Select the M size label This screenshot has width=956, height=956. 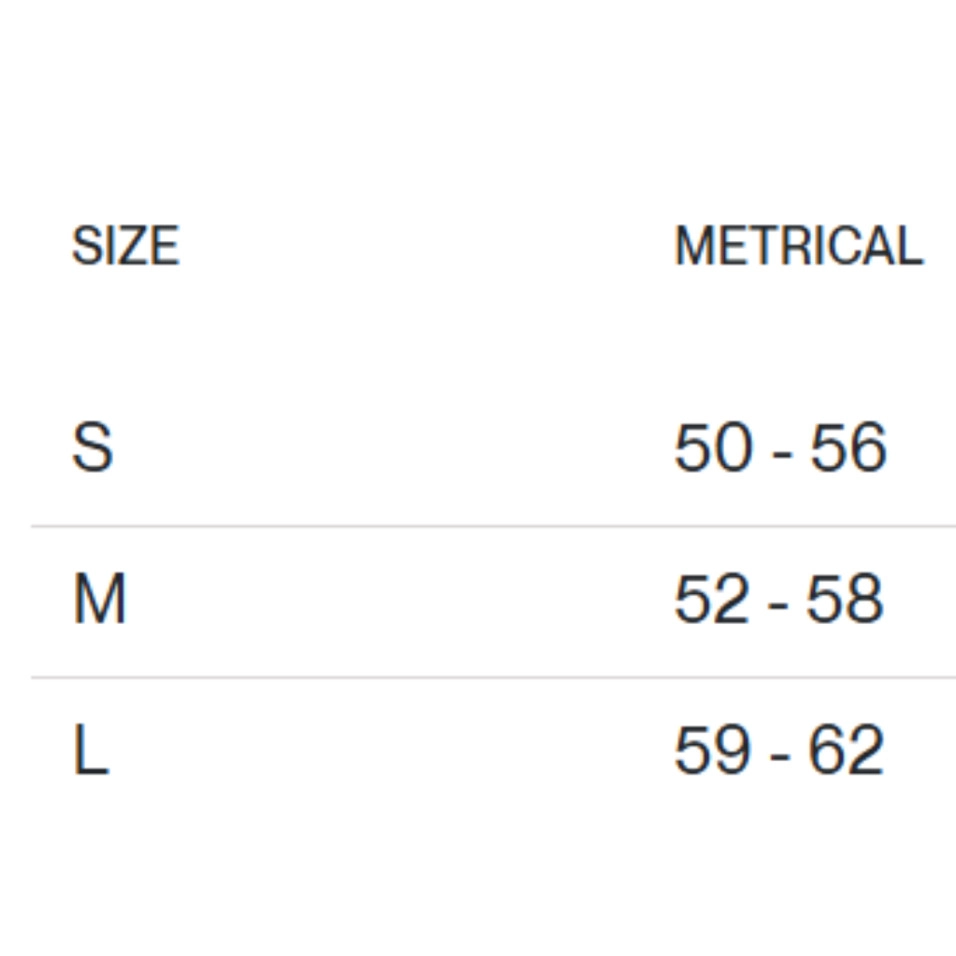tap(99, 600)
